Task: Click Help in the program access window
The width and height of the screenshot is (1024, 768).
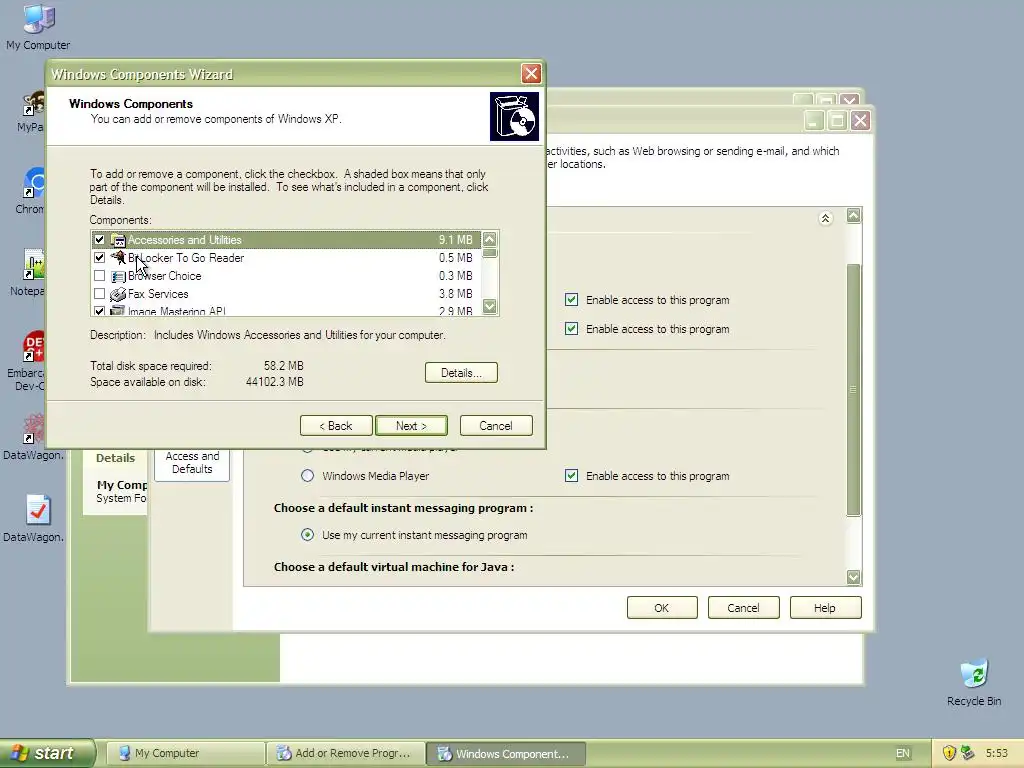Action: [x=825, y=608]
